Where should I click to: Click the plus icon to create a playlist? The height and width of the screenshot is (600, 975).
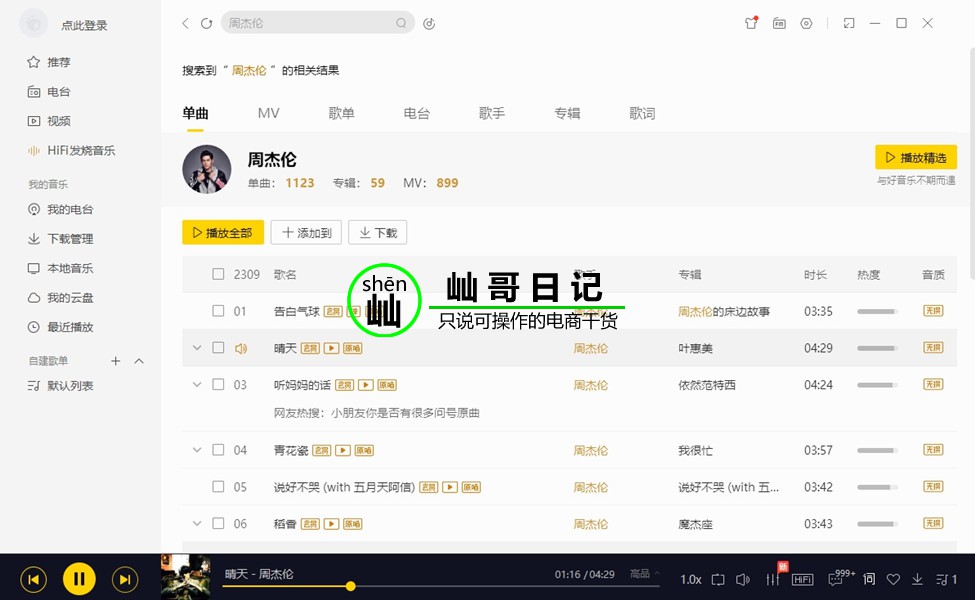coord(116,361)
